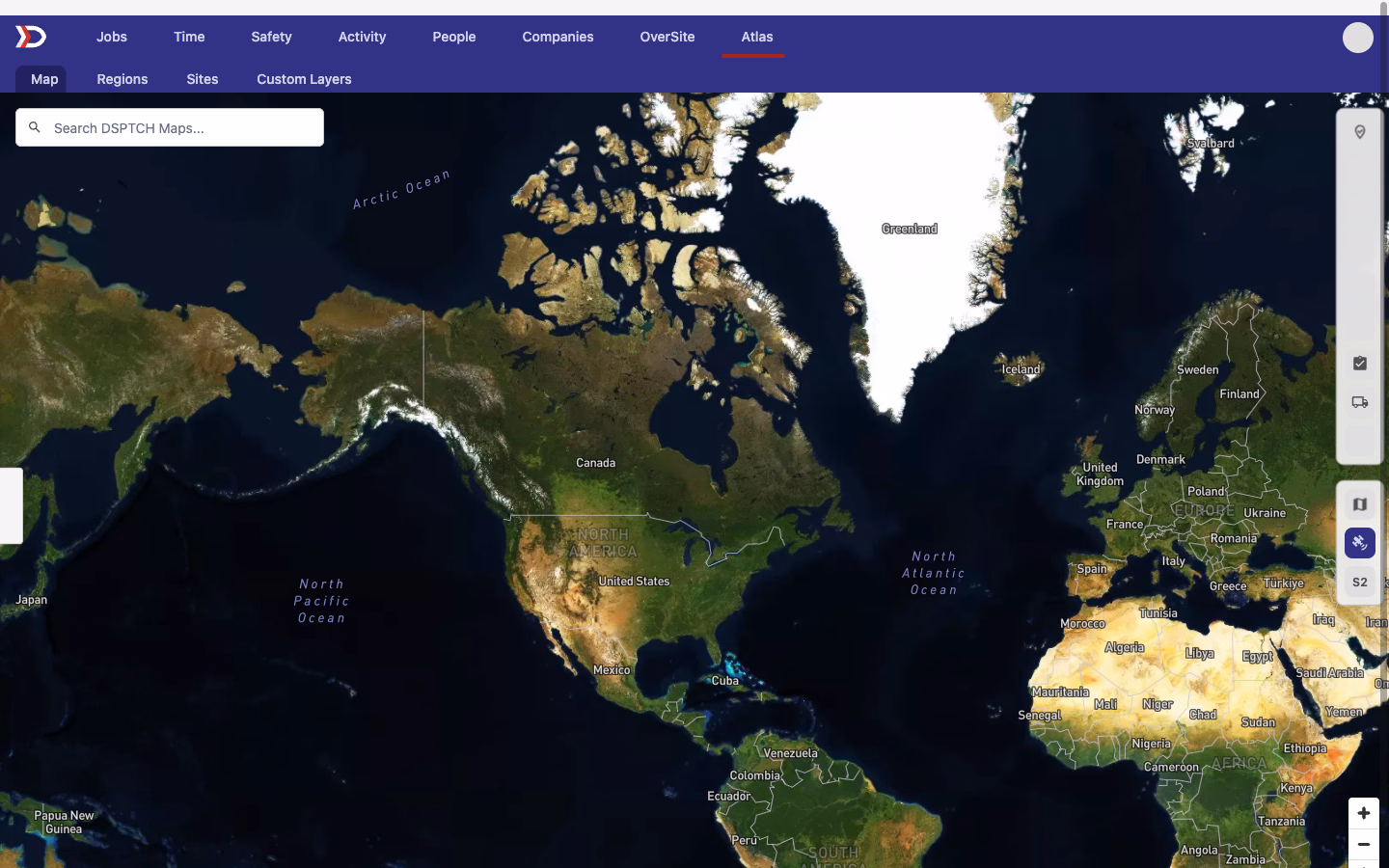The image size is (1389, 868).
Task: Click the Mexico map label
Action: pos(612,669)
